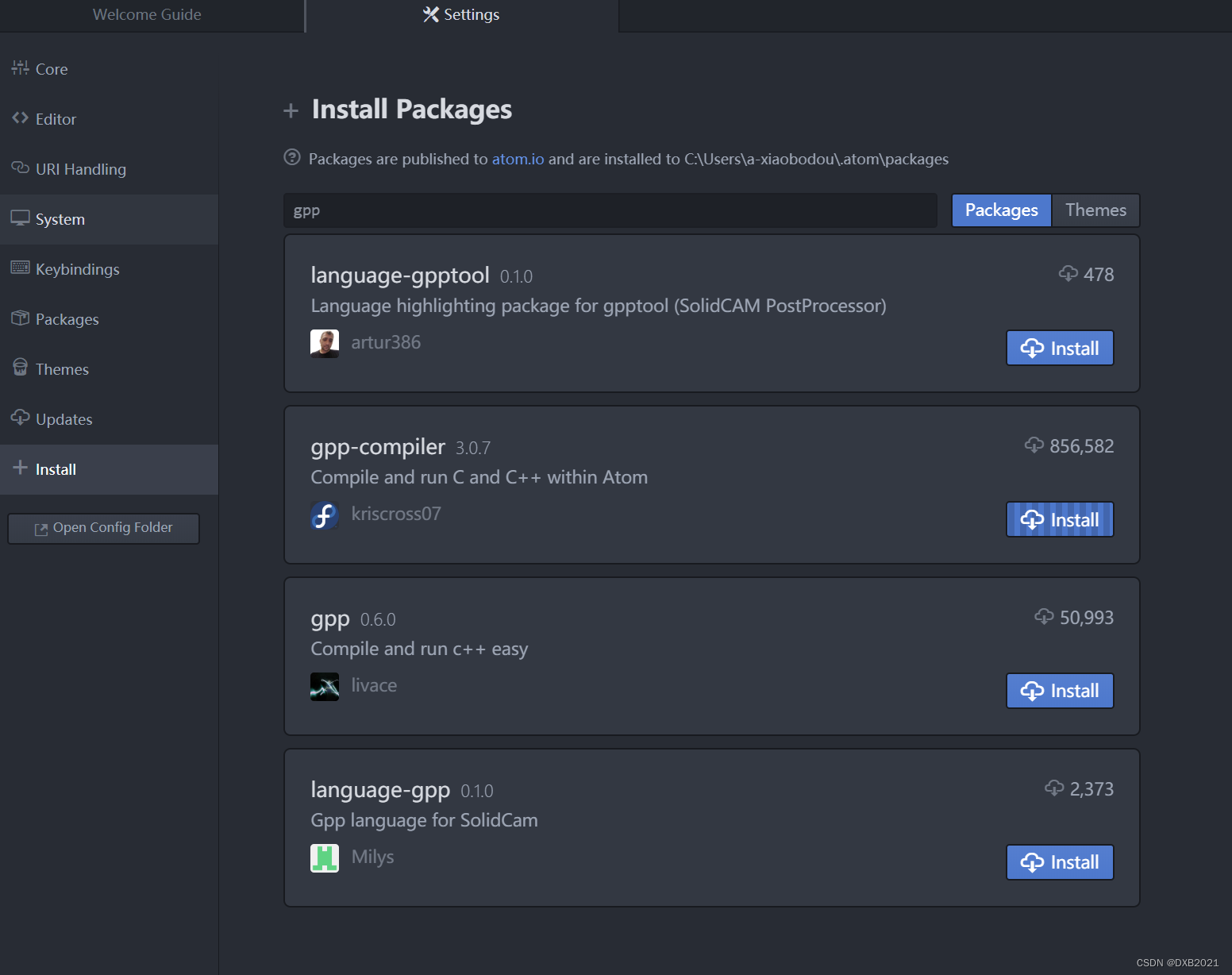Open the gpp package title by livace
This screenshot has height=975, width=1232.
(x=330, y=619)
